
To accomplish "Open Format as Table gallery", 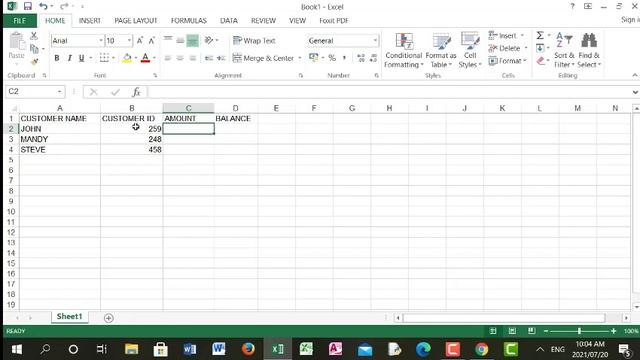I will click(x=441, y=50).
